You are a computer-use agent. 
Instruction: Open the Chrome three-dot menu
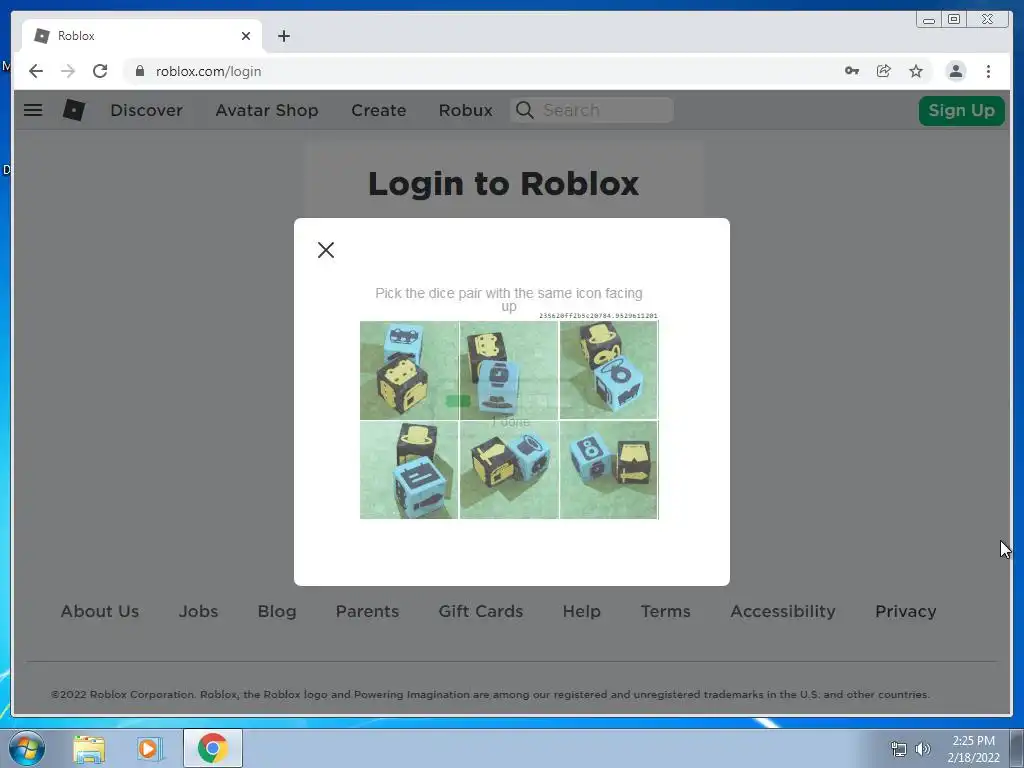click(988, 71)
